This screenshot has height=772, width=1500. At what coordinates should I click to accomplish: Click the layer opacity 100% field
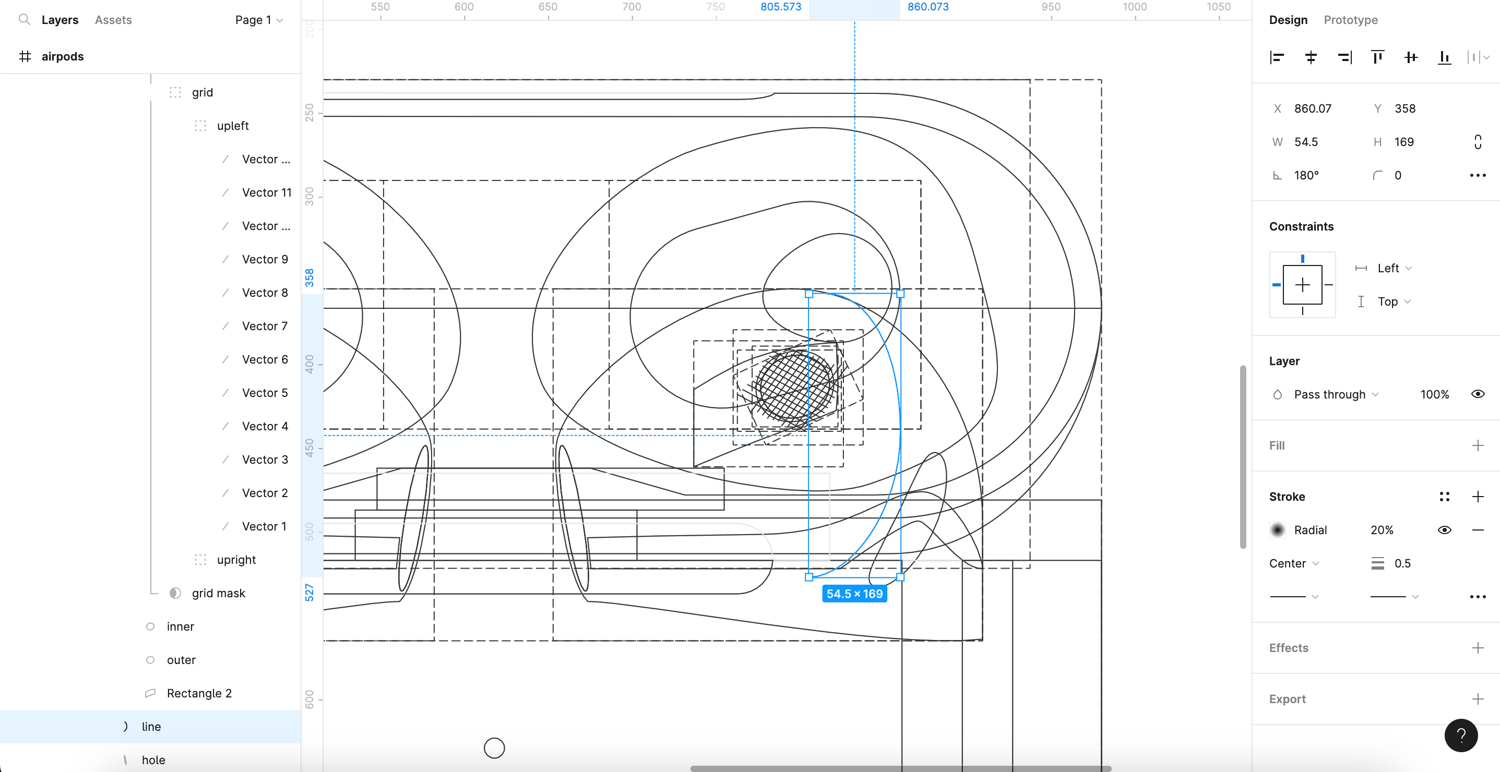pyautogui.click(x=1434, y=395)
